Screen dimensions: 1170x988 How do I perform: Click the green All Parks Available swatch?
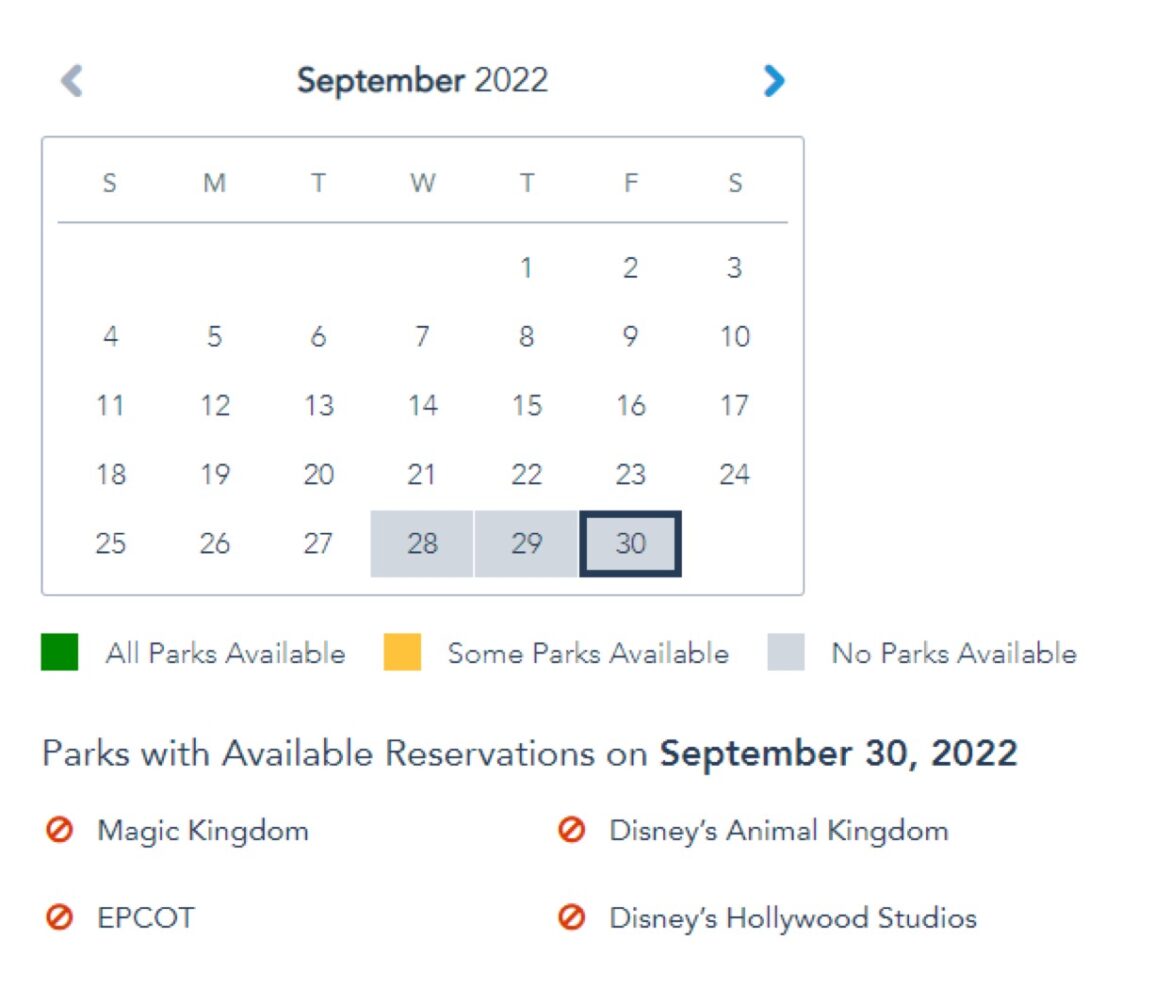coord(59,653)
